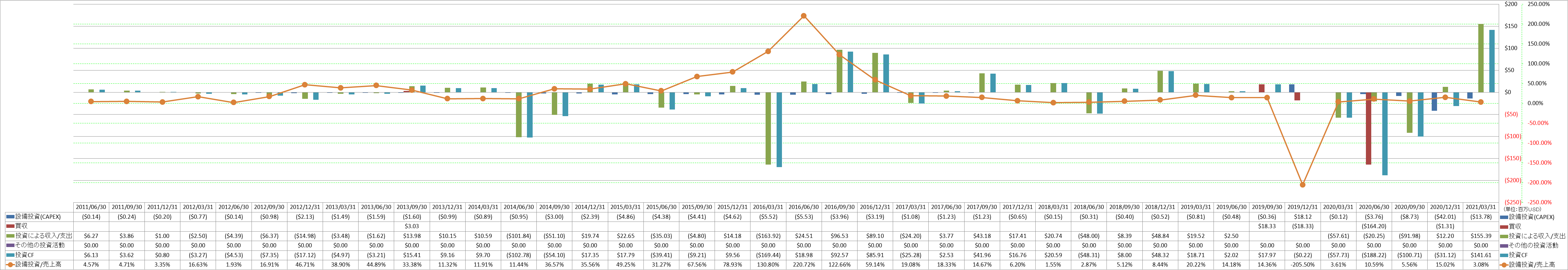Screen dimensions: 1568x270
Task: Click the $0 label on the dollar axis
Action: (x=1508, y=93)
